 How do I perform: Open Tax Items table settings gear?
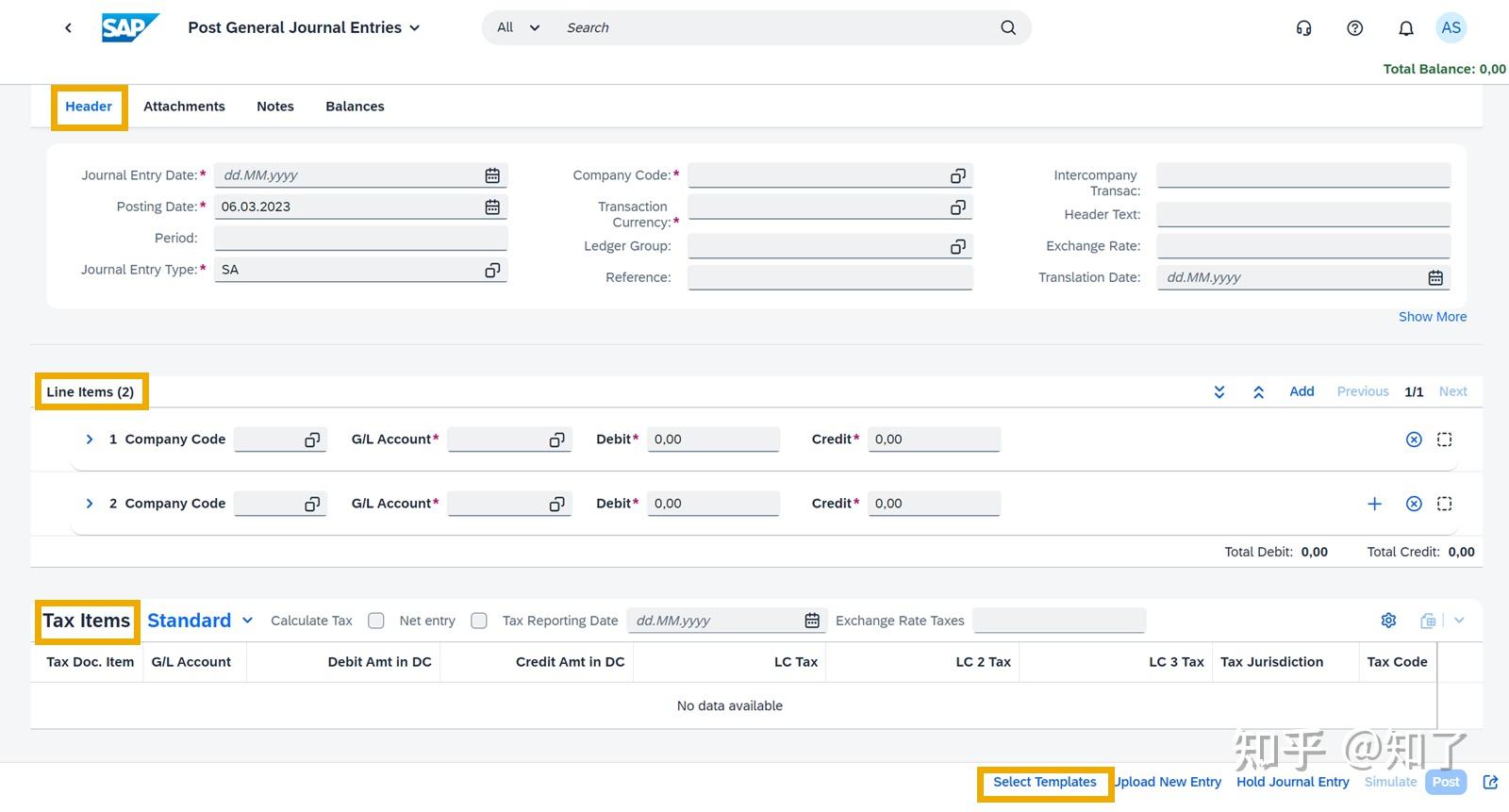pyautogui.click(x=1388, y=621)
